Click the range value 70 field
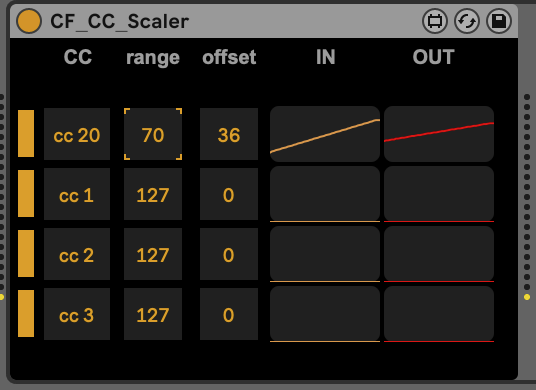 tap(153, 134)
